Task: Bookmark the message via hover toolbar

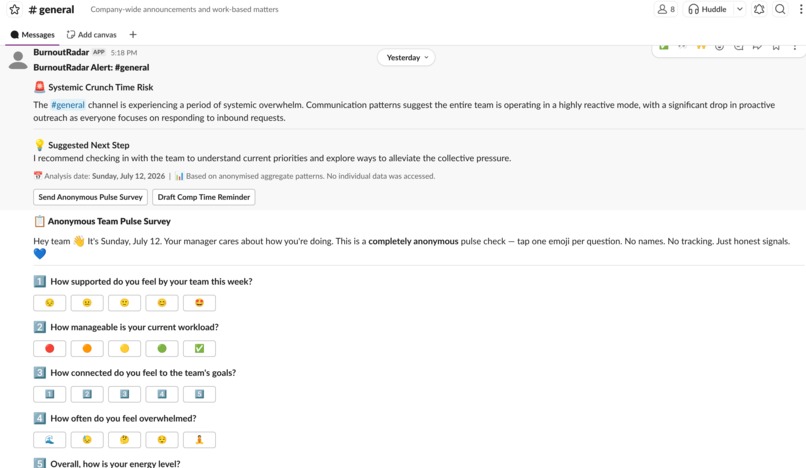Action: pyautogui.click(x=776, y=47)
